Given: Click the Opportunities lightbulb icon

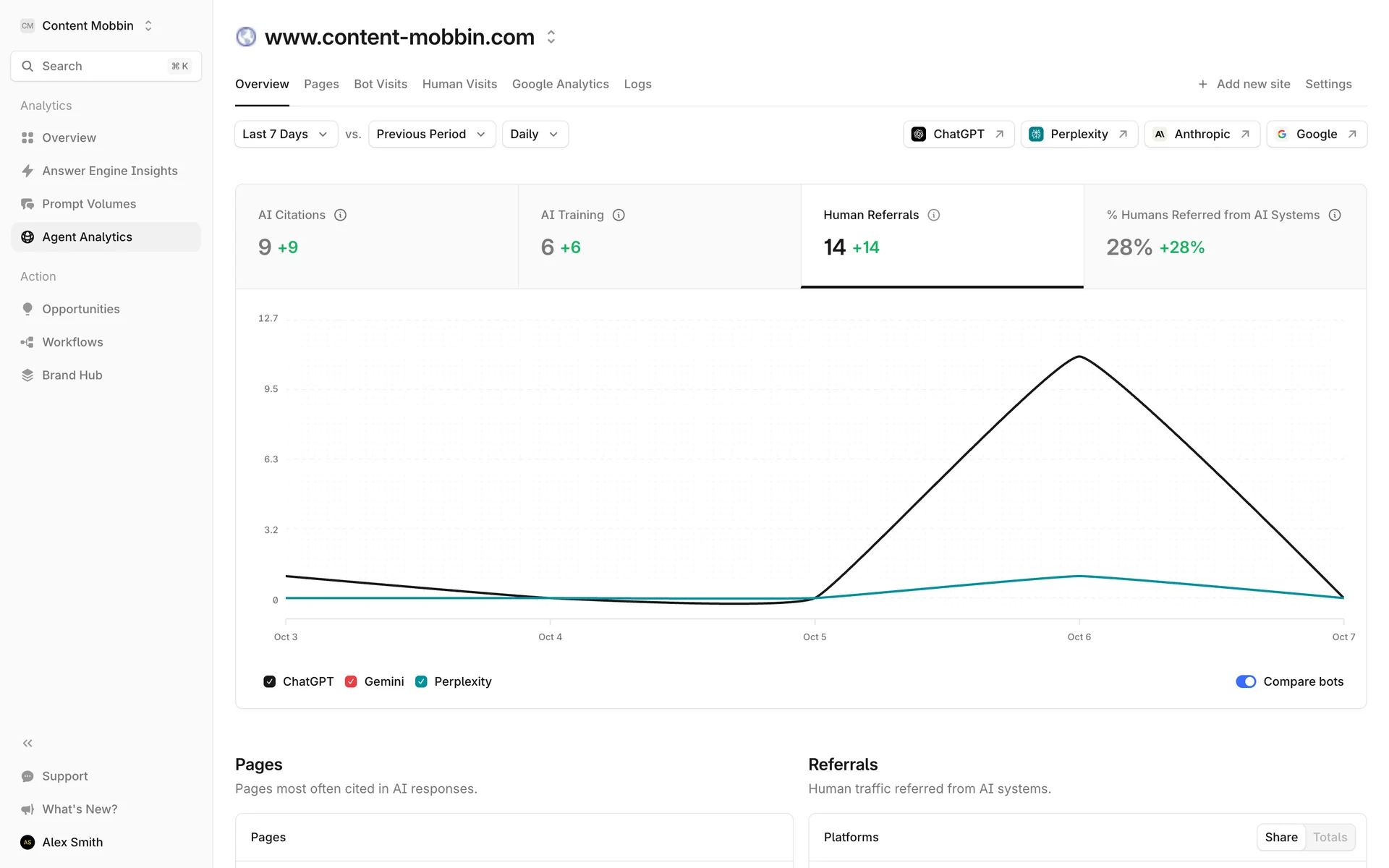Looking at the screenshot, I should tap(27, 309).
